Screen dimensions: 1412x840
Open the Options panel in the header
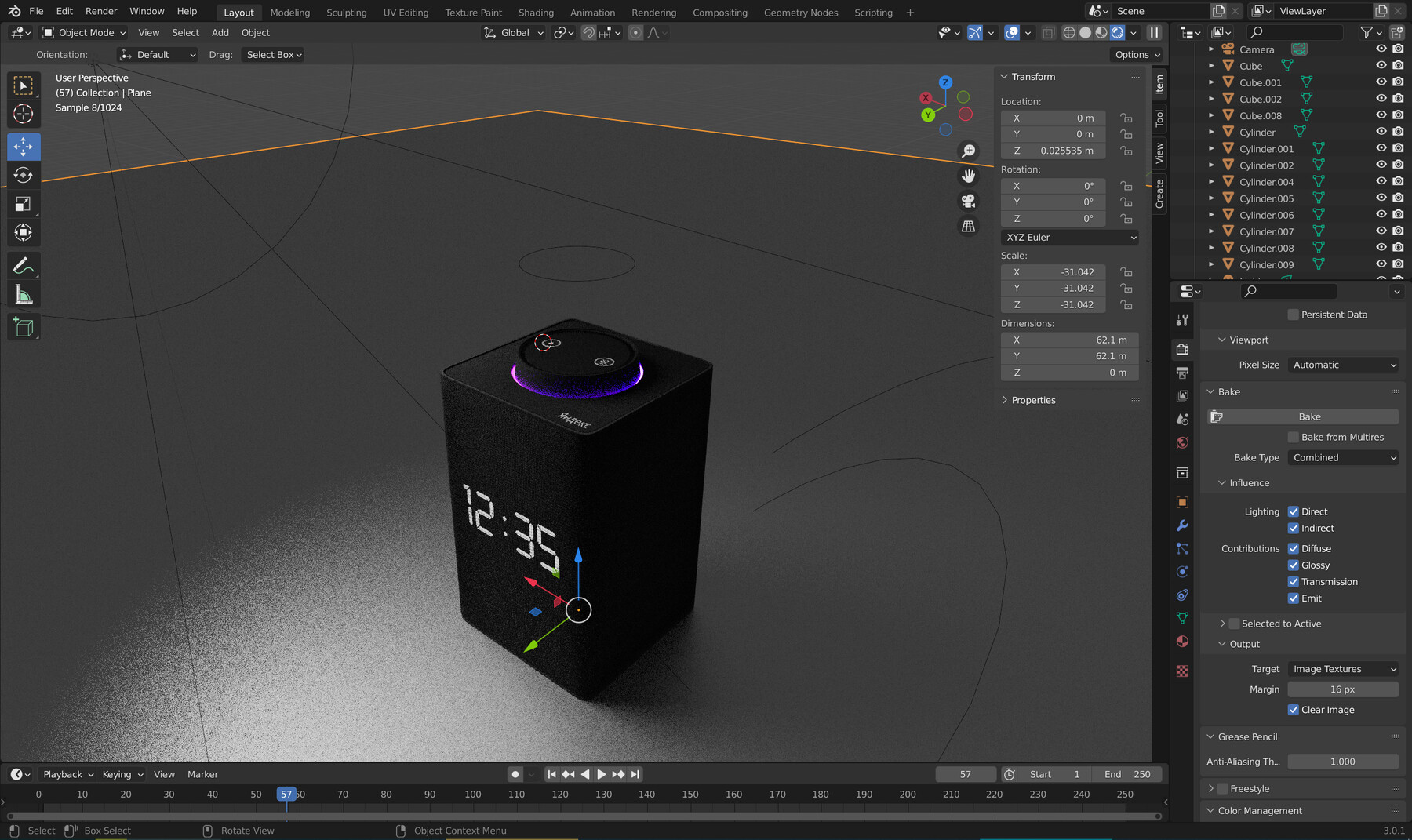pyautogui.click(x=1137, y=54)
